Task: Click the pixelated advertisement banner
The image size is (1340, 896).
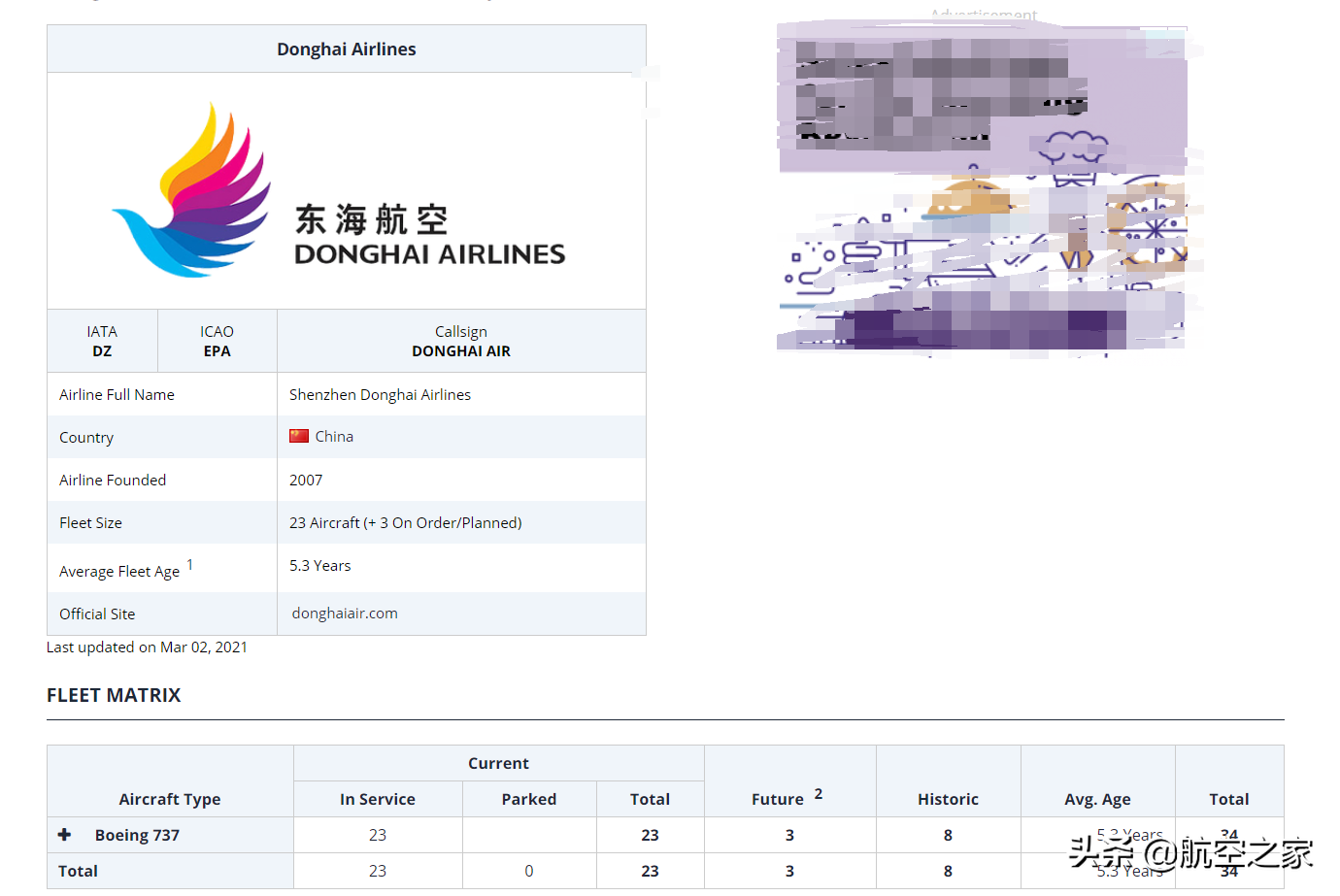Action: click(x=983, y=187)
